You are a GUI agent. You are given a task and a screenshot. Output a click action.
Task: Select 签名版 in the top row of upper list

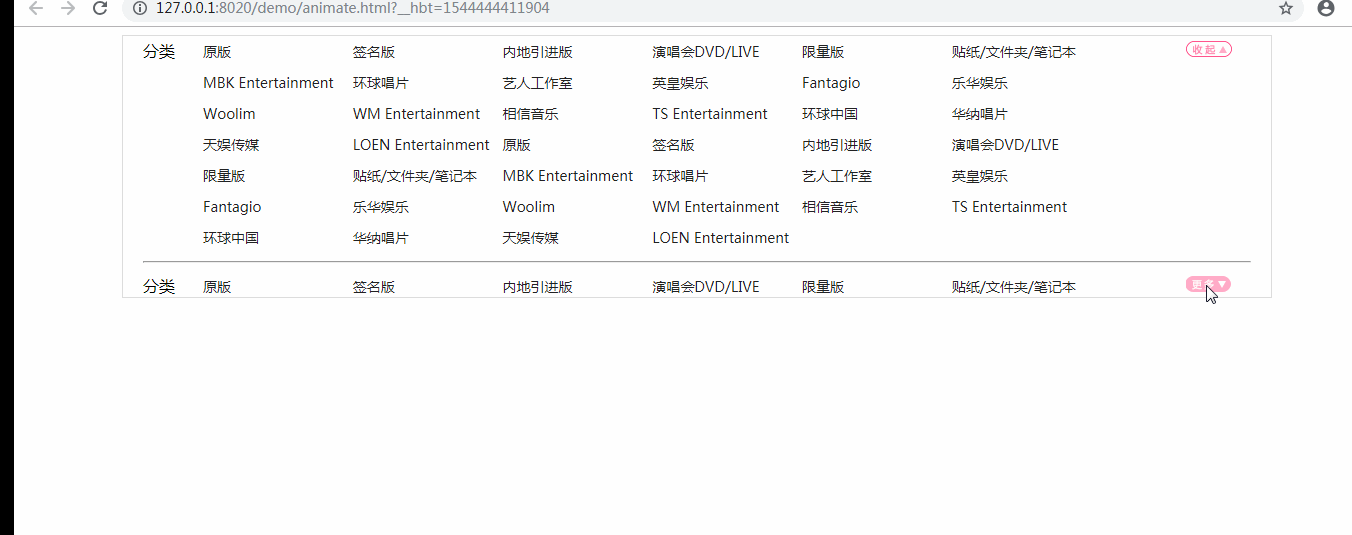374,52
